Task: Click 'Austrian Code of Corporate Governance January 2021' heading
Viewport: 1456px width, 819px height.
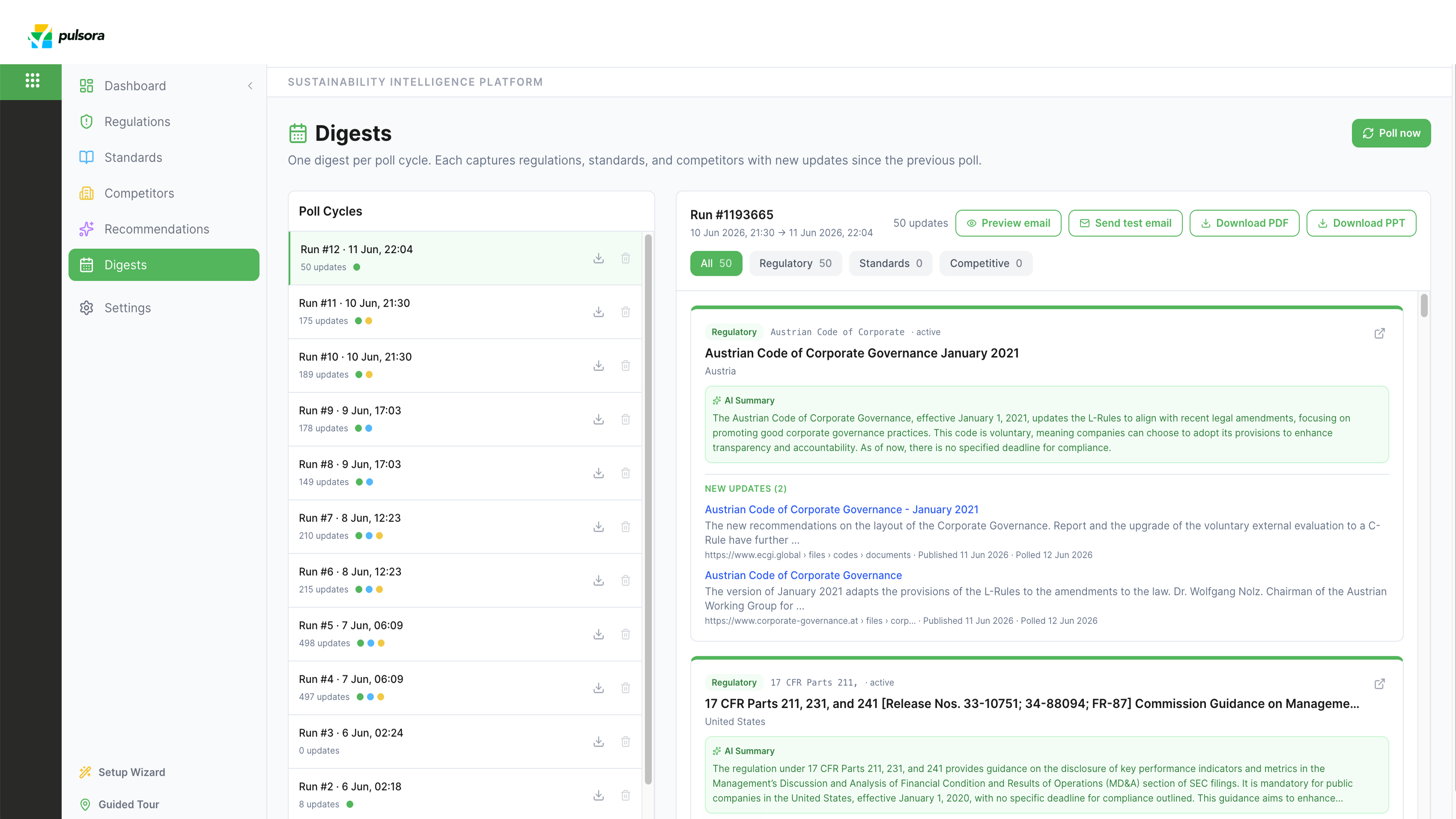Action: point(861,353)
